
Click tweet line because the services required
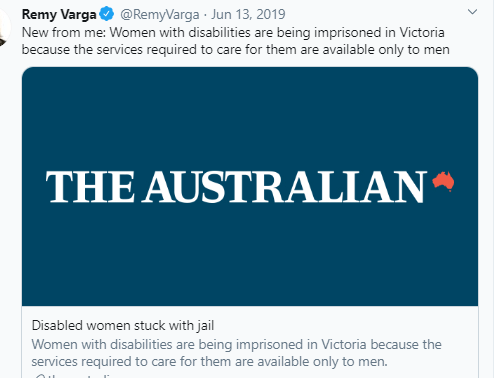click(236, 49)
